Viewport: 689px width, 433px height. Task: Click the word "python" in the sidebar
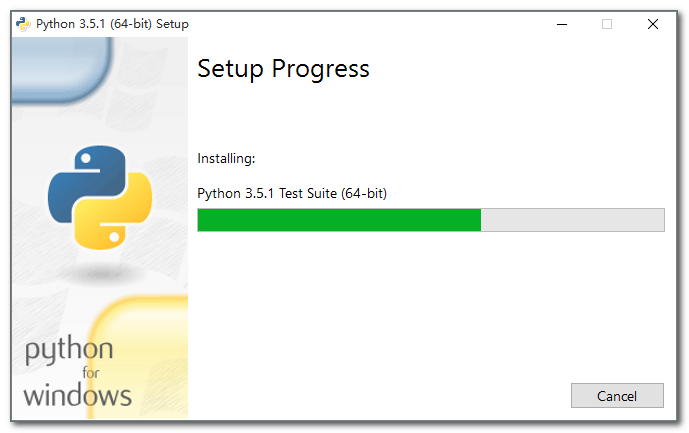[x=68, y=351]
